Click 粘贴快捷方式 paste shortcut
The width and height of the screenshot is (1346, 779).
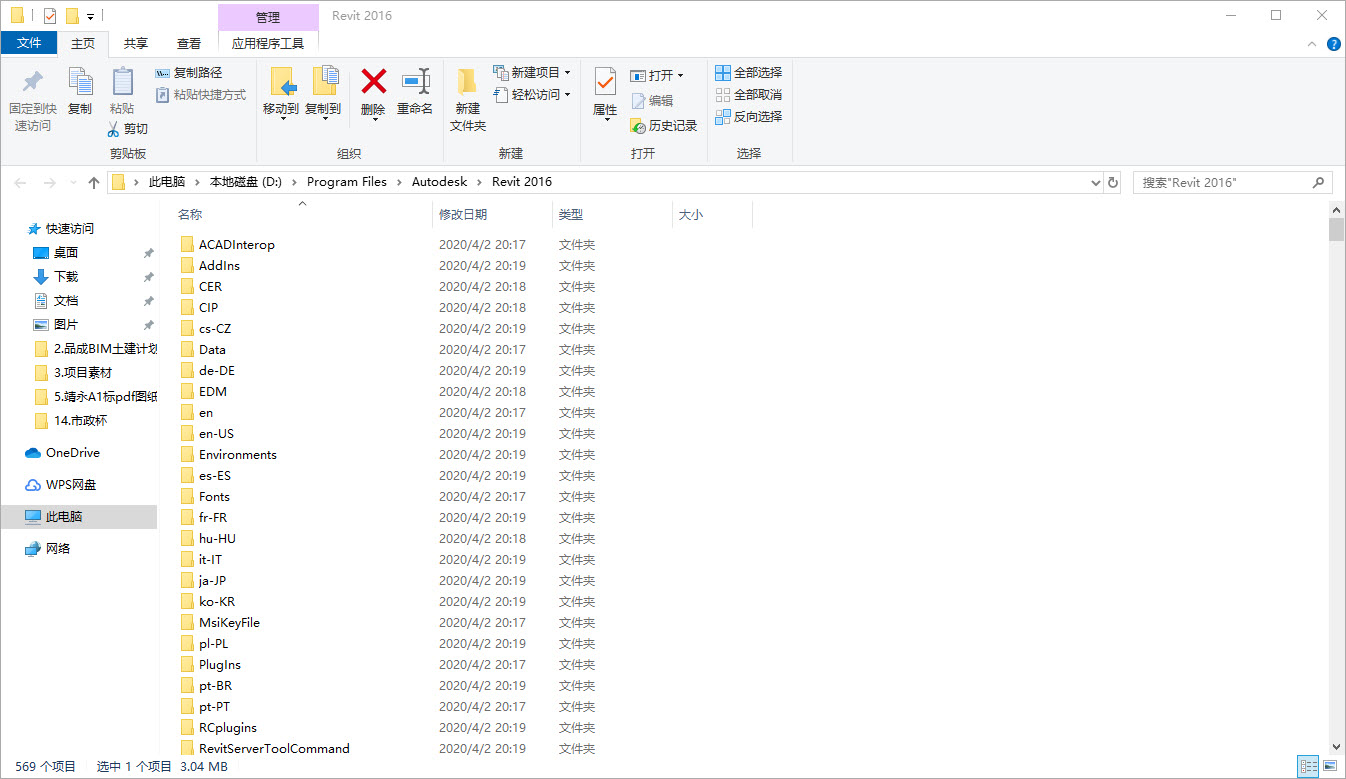(x=201, y=95)
